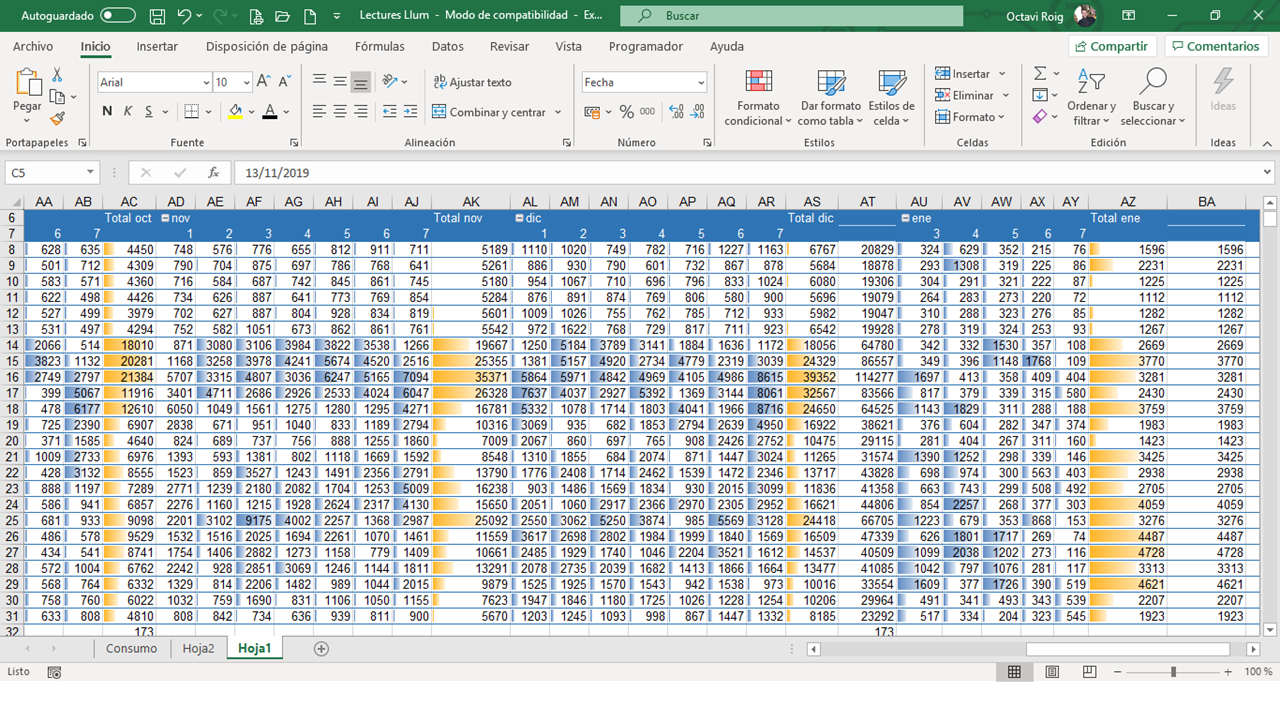
Task: Apply yellow fill color
Action: click(x=235, y=112)
